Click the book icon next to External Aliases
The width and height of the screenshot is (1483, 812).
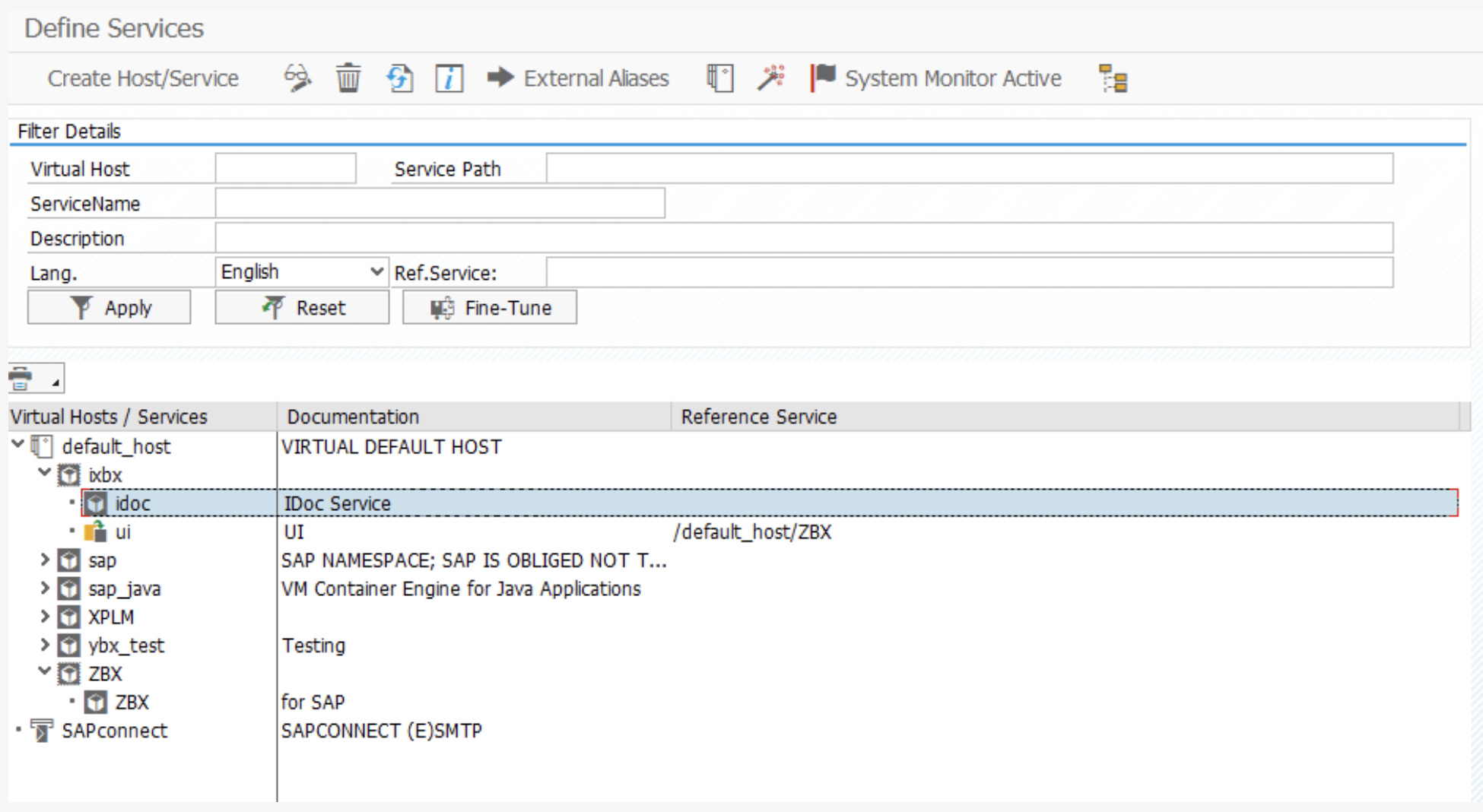click(x=719, y=78)
